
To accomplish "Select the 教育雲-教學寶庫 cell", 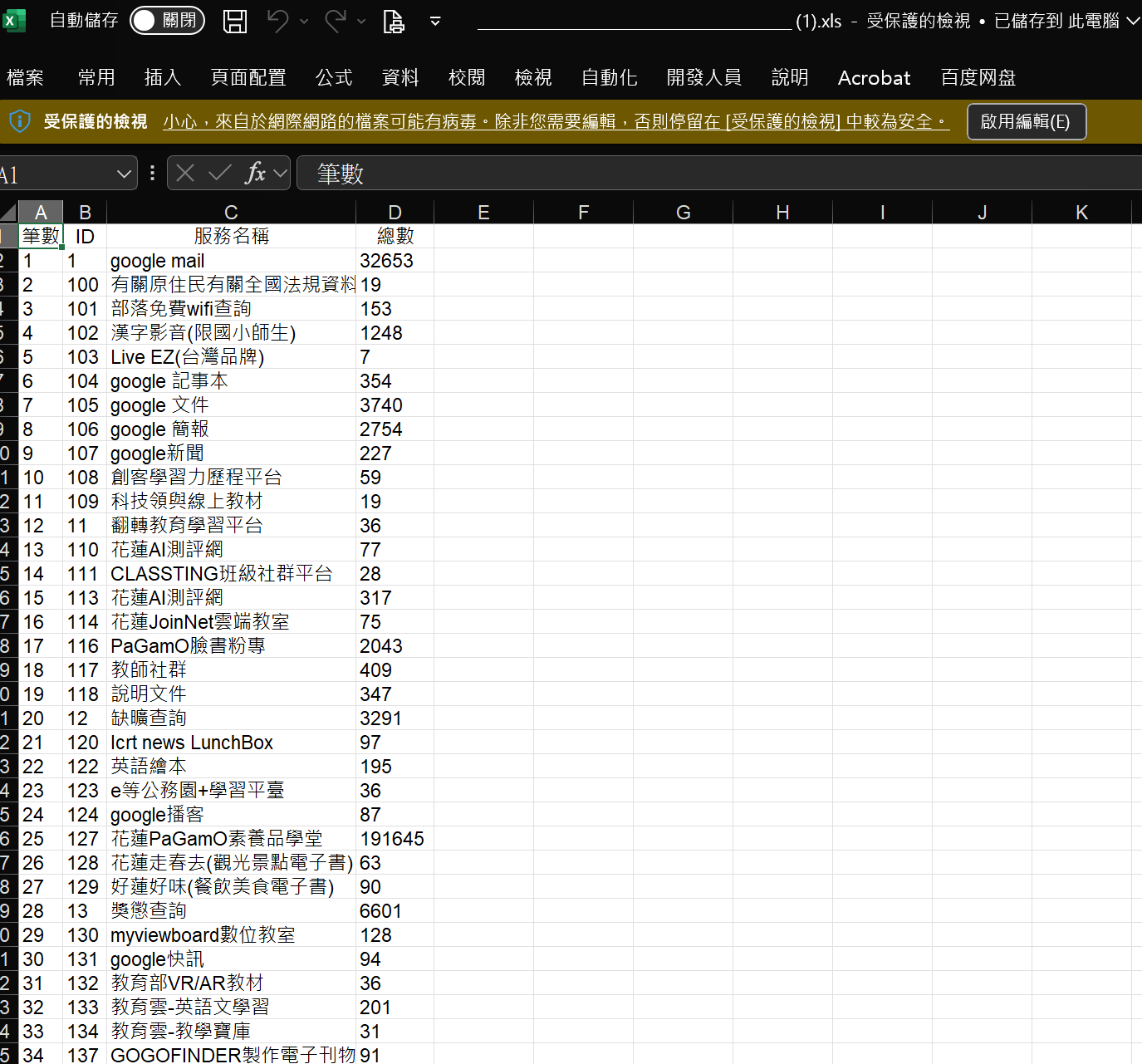I will tap(231, 1032).
